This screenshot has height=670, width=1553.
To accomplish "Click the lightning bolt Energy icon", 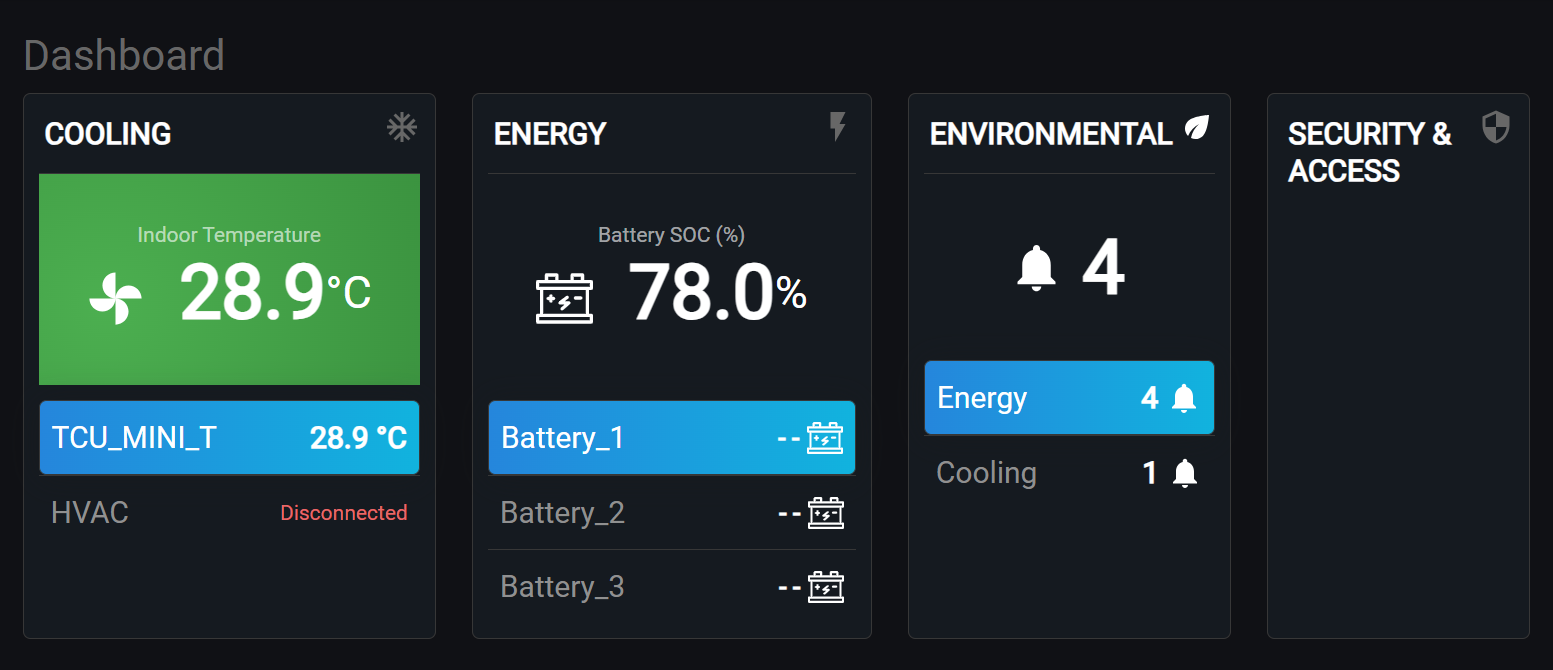I will 838,127.
